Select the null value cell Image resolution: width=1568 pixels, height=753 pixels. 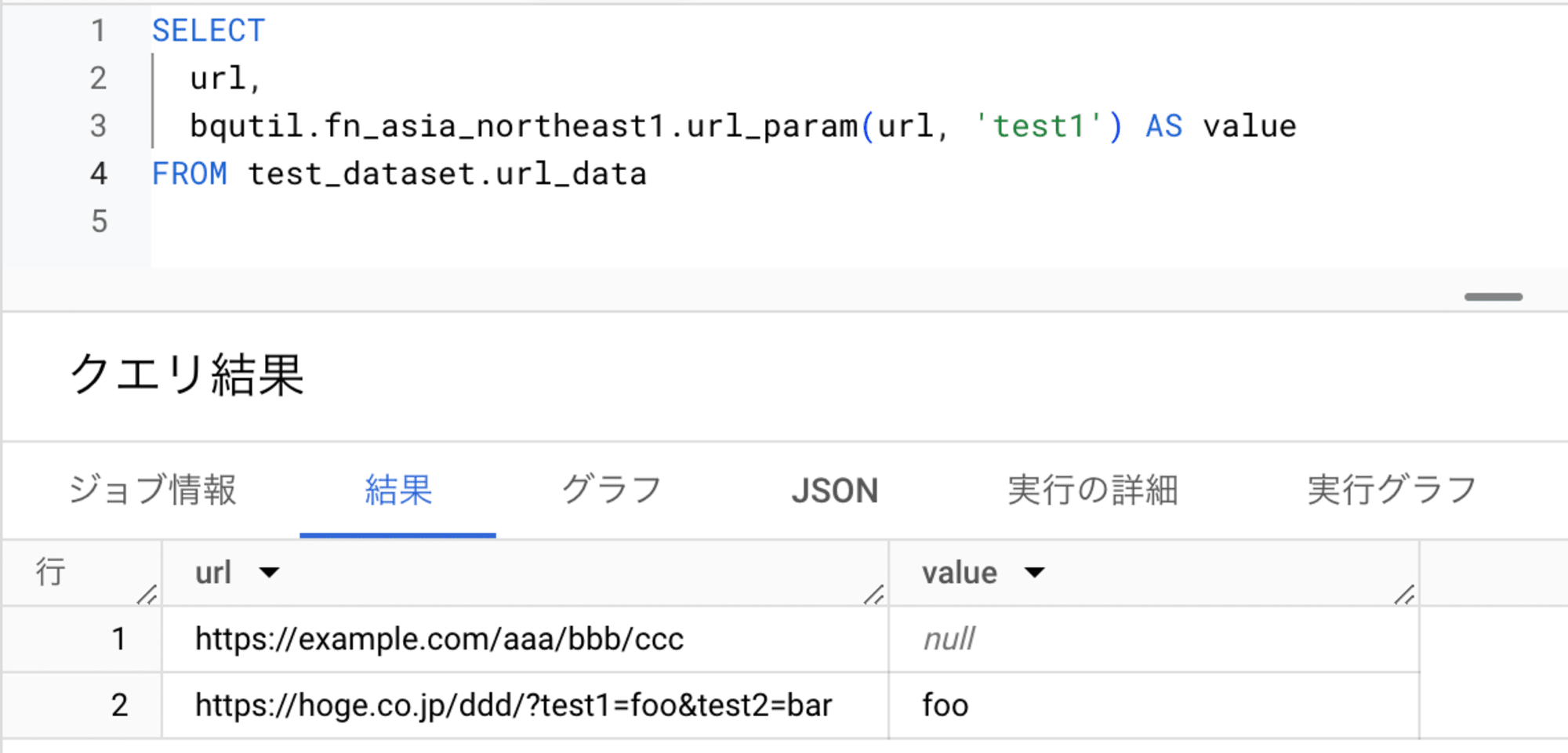pos(1154,639)
